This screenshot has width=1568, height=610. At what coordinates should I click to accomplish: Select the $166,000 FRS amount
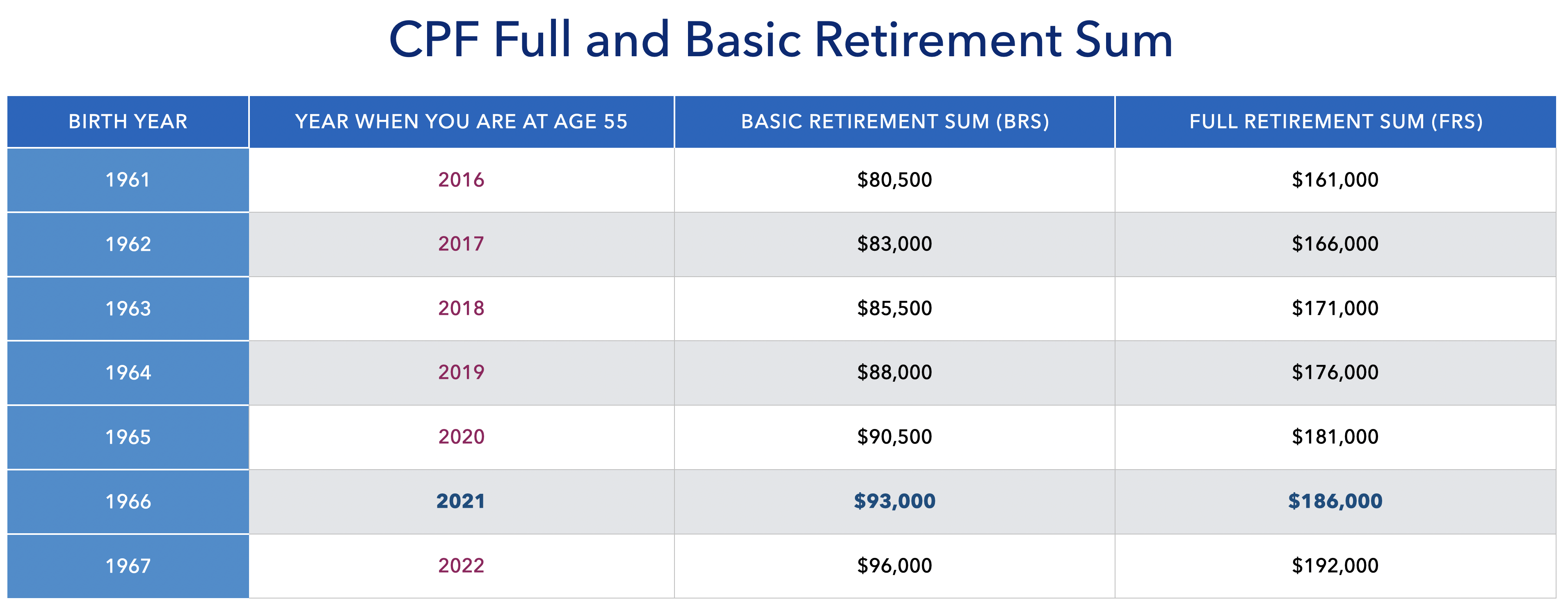click(x=1335, y=244)
